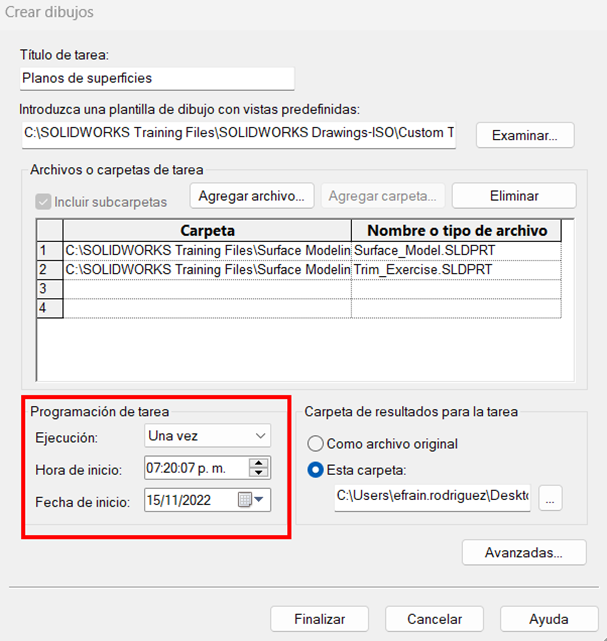Click the Título de tarea input field
607x641 pixels.
pos(157,78)
